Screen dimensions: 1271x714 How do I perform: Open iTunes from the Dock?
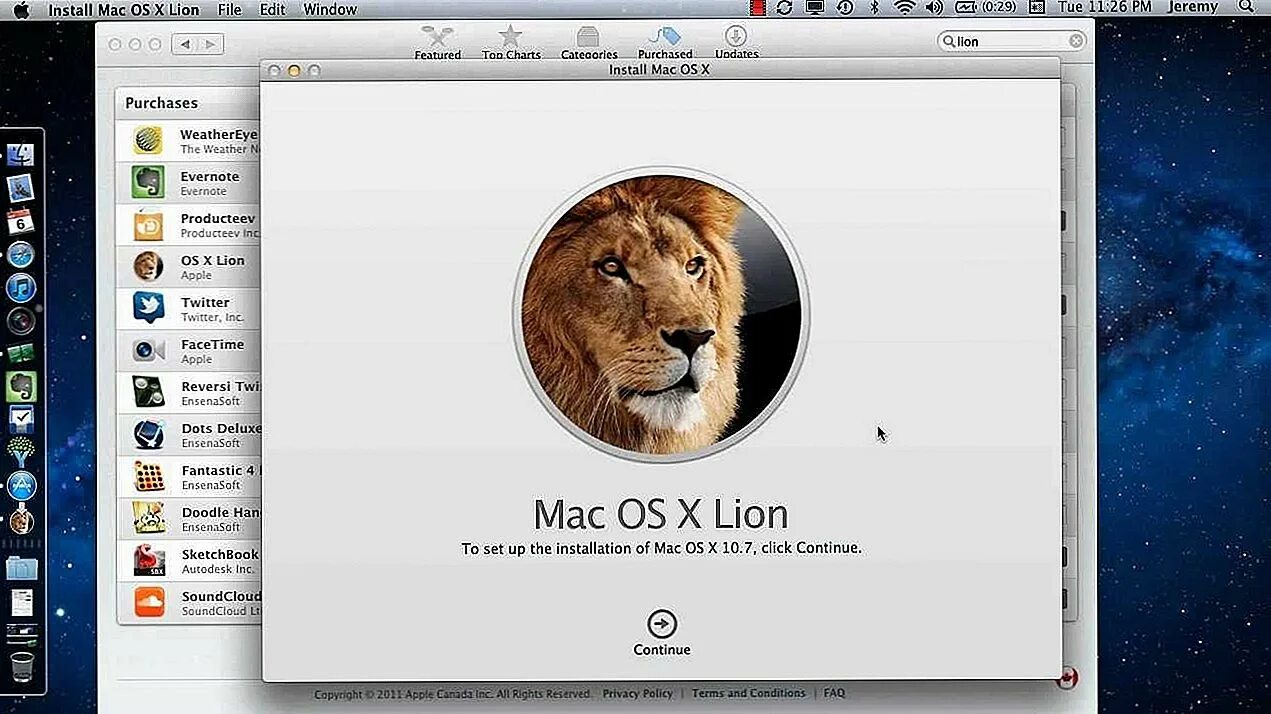pos(21,288)
